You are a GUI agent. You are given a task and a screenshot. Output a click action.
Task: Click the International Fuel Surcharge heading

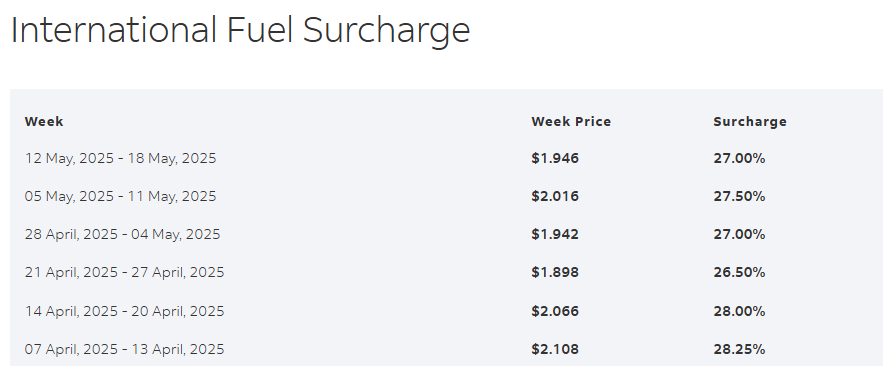(240, 30)
